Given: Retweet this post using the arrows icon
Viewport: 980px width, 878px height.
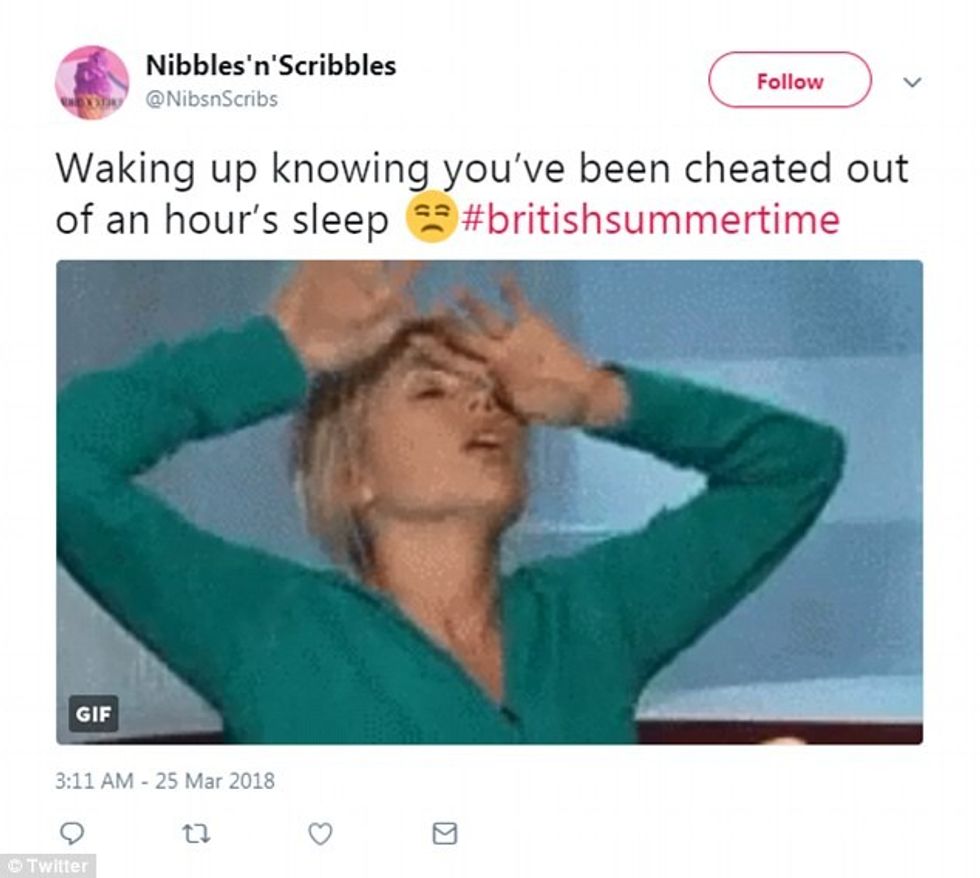Looking at the screenshot, I should (x=196, y=834).
